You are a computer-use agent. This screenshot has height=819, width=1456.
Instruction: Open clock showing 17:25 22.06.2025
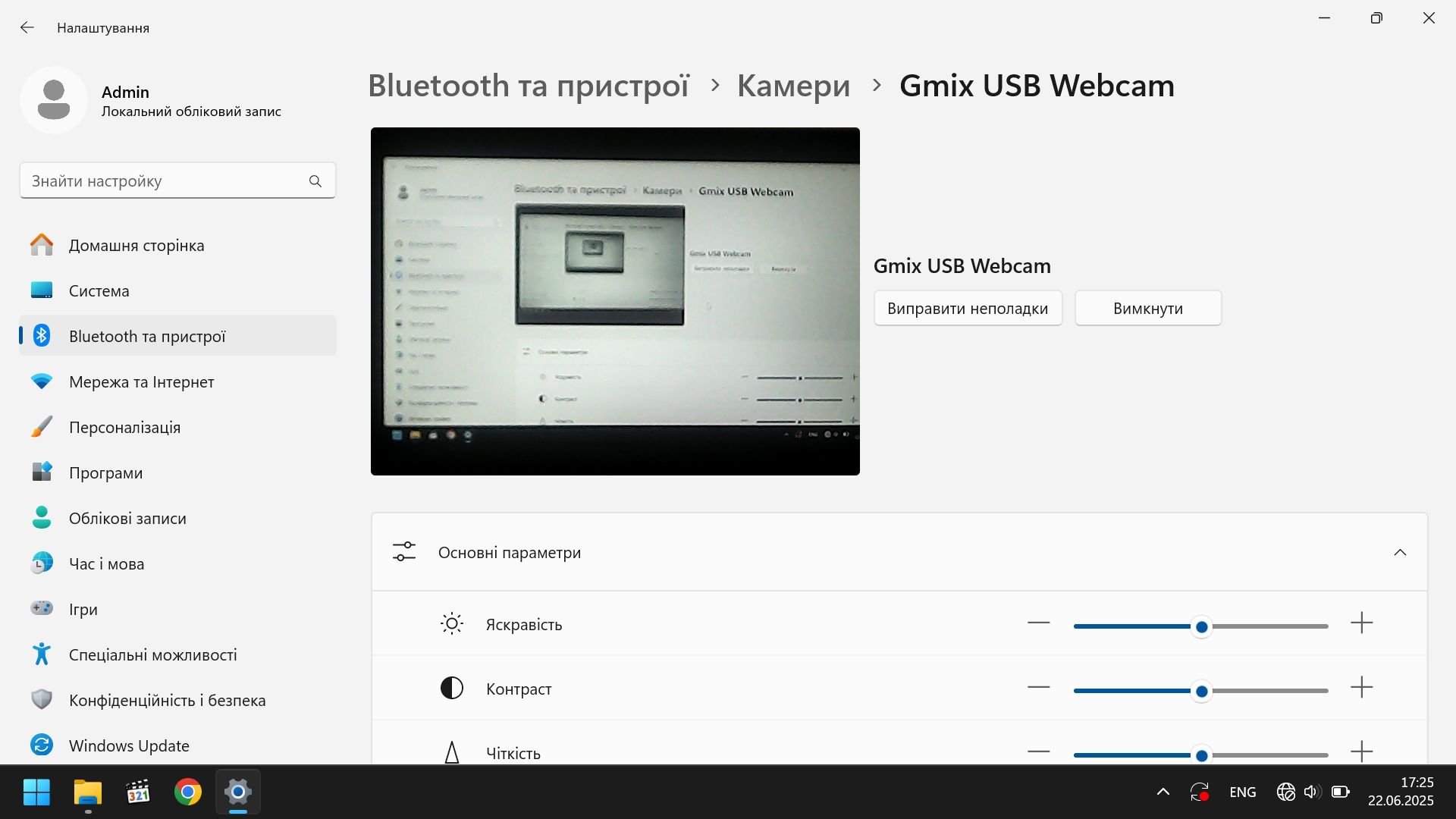click(1401, 792)
